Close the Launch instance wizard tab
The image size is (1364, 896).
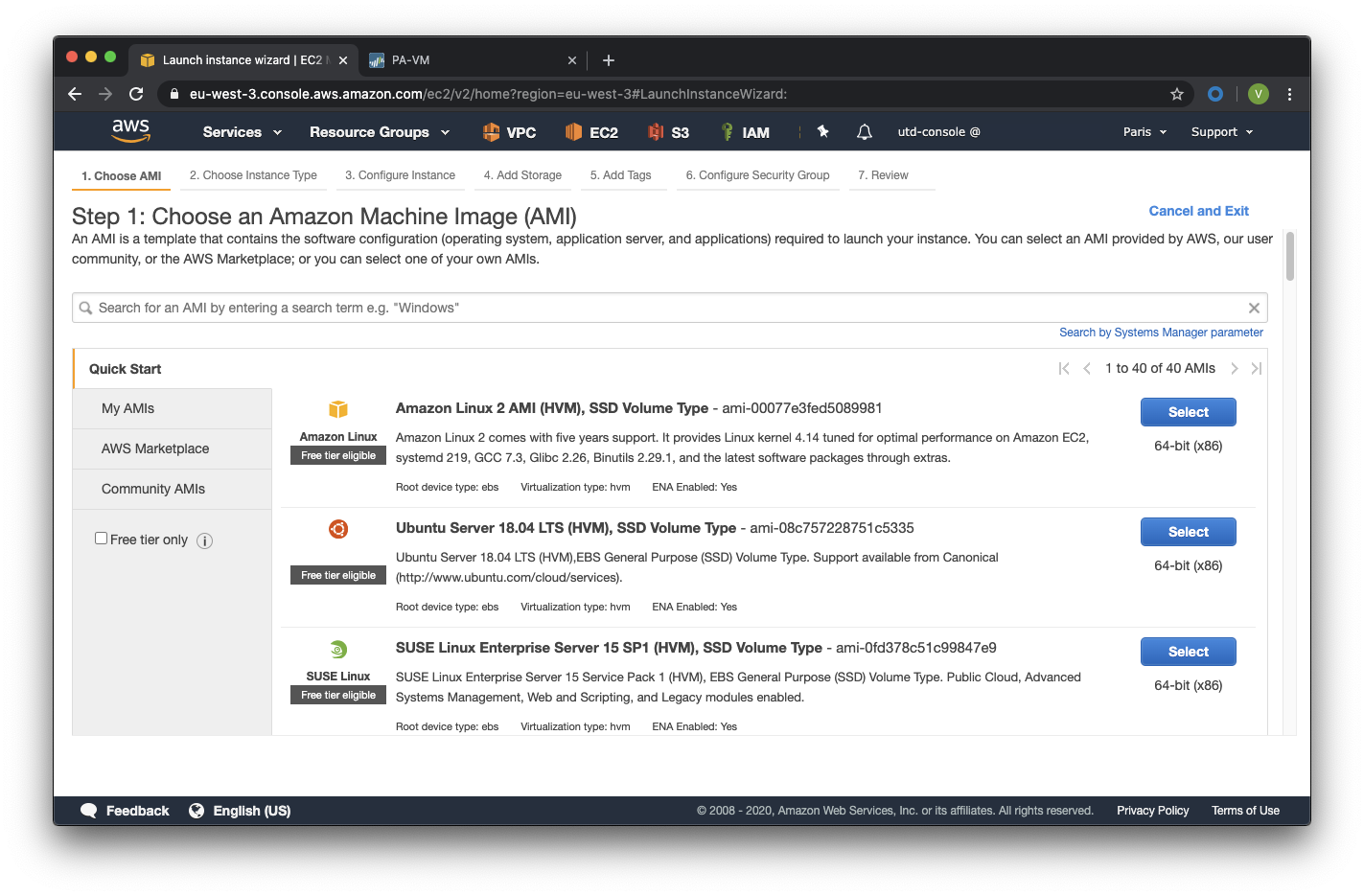coord(343,60)
